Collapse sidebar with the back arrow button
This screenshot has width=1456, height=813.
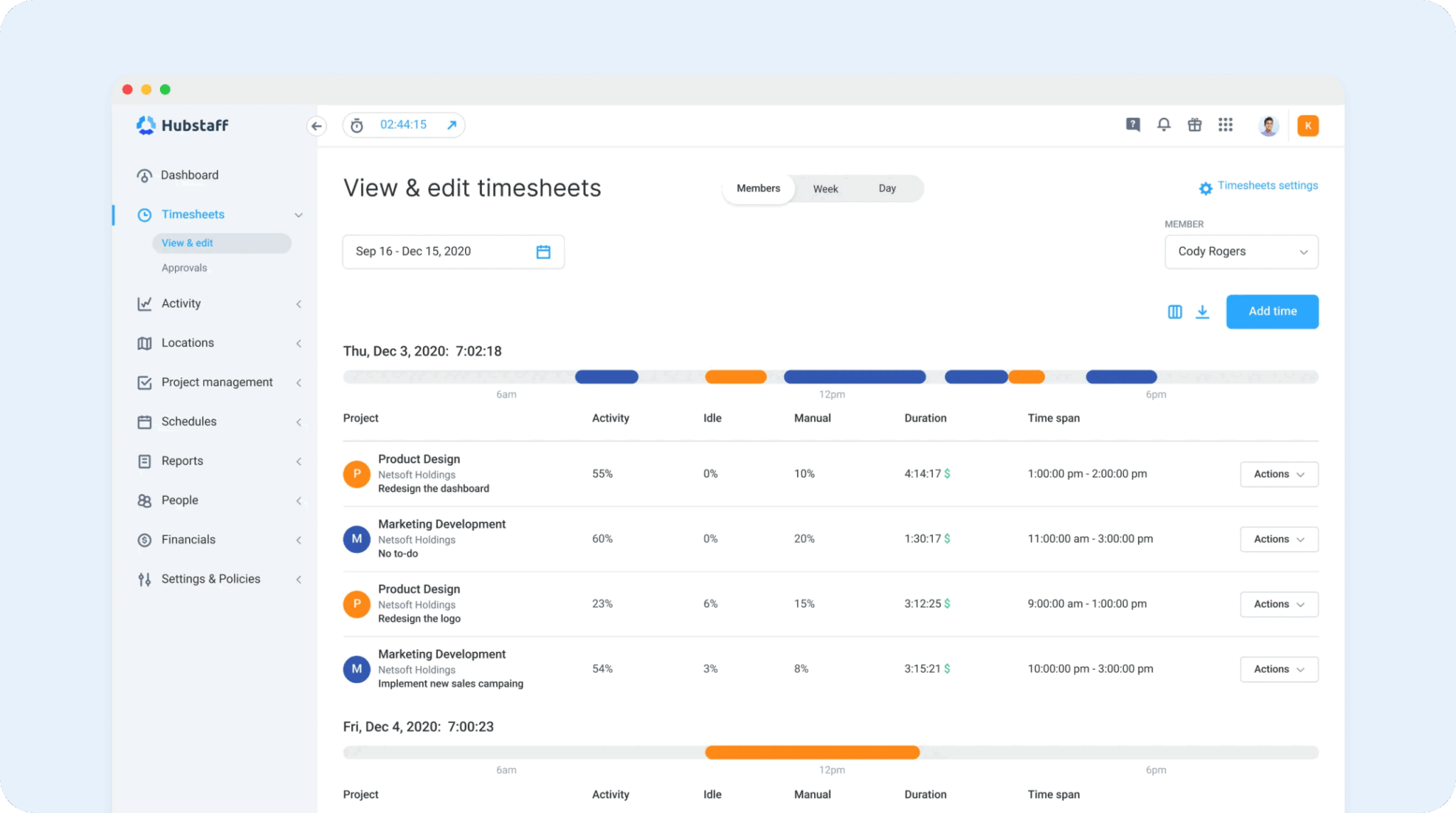(x=316, y=126)
